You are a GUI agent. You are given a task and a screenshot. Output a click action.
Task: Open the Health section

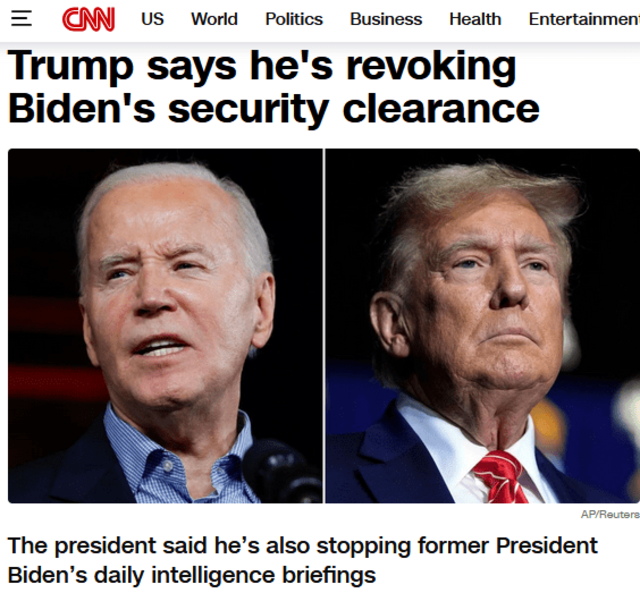(x=475, y=19)
